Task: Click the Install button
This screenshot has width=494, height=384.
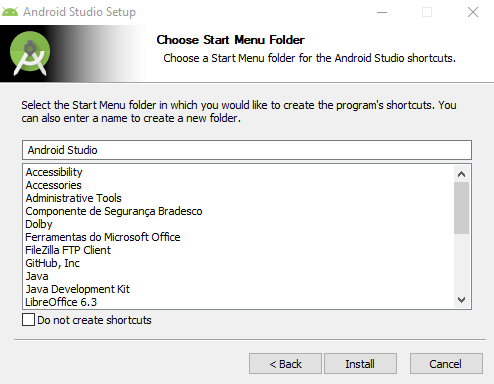Action: pos(360,364)
